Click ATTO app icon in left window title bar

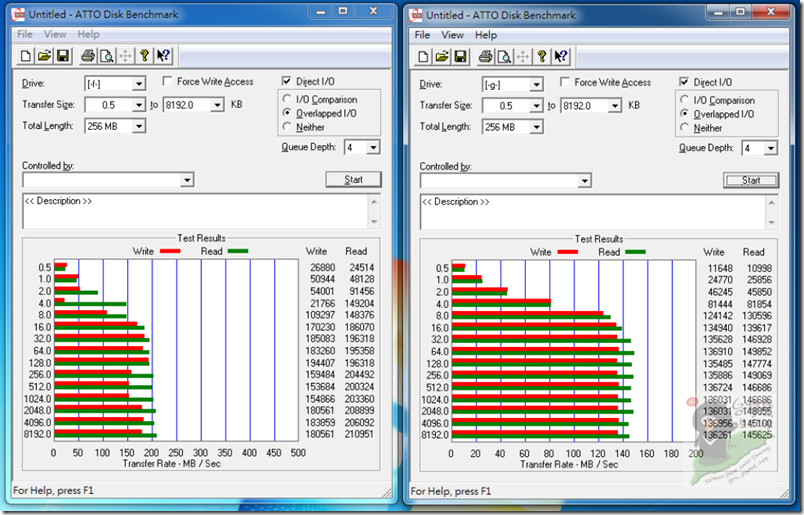click(x=18, y=14)
